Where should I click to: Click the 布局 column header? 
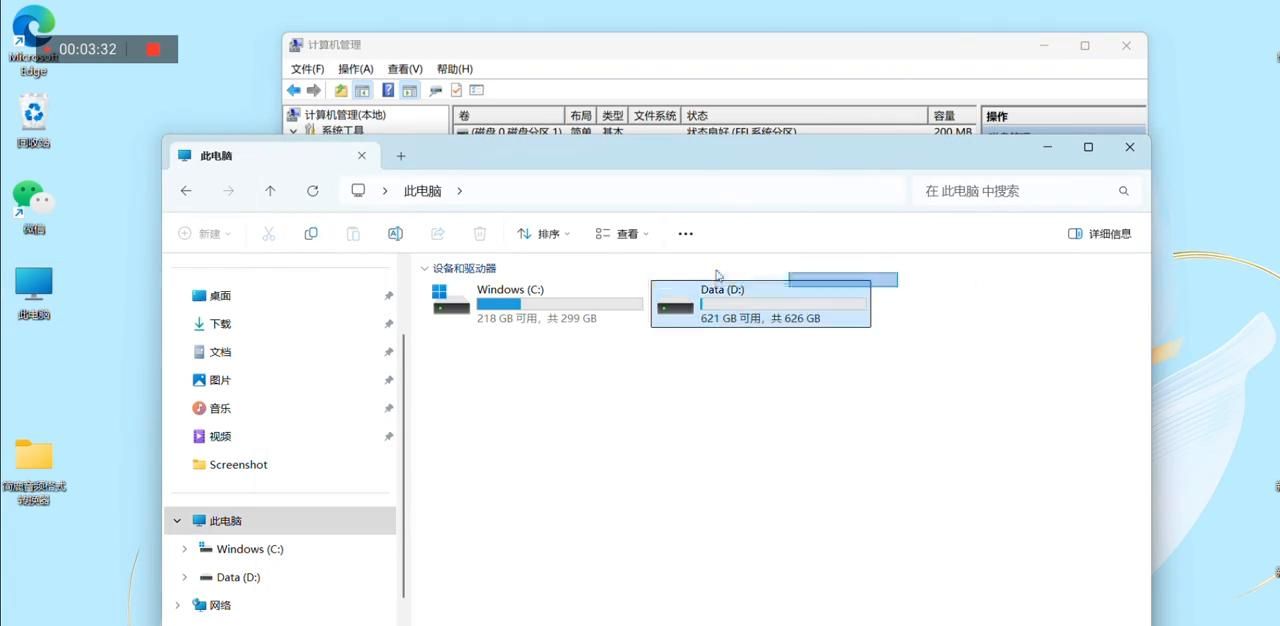(x=581, y=116)
